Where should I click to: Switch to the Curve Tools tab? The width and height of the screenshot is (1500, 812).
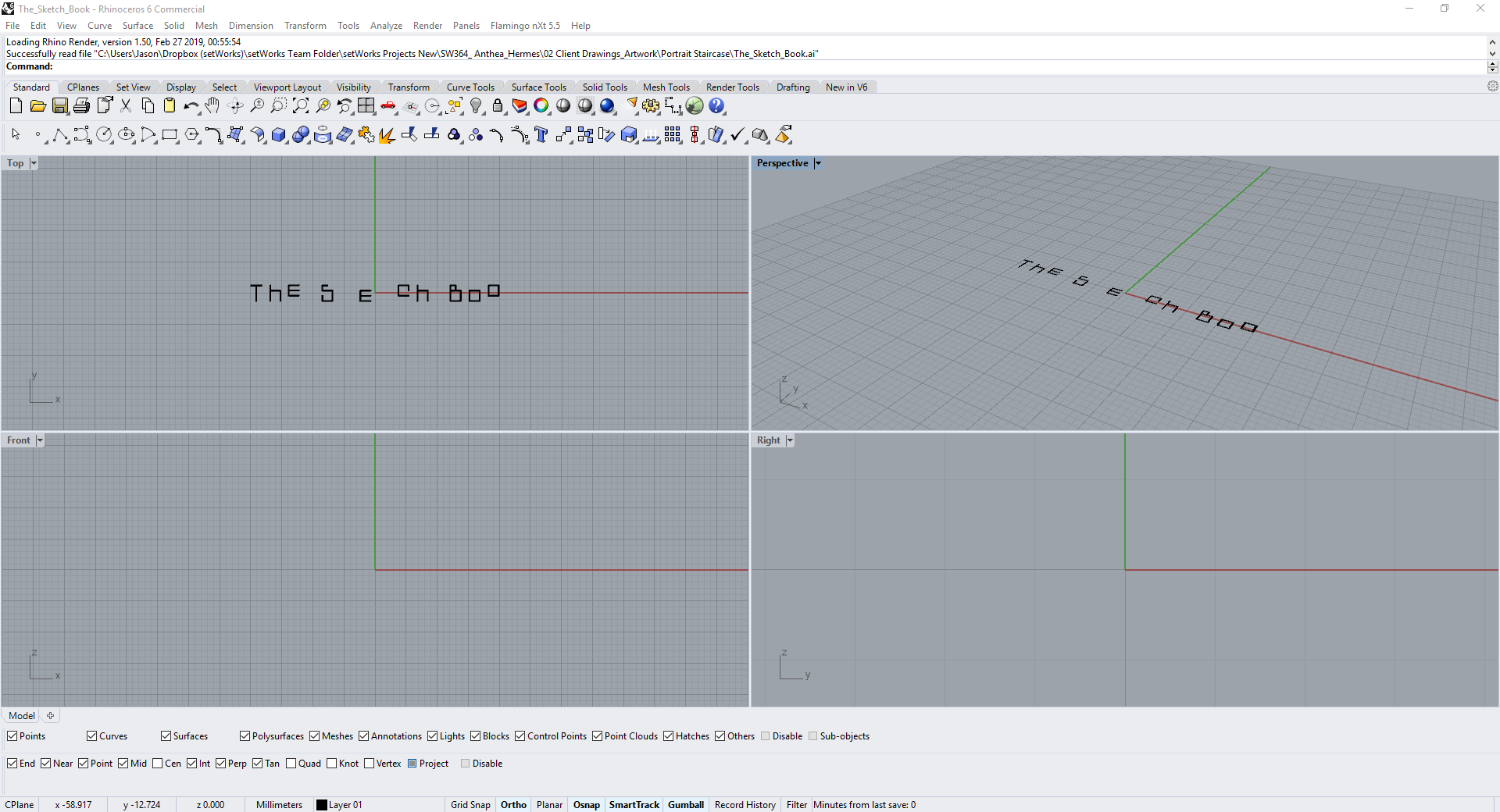(470, 87)
